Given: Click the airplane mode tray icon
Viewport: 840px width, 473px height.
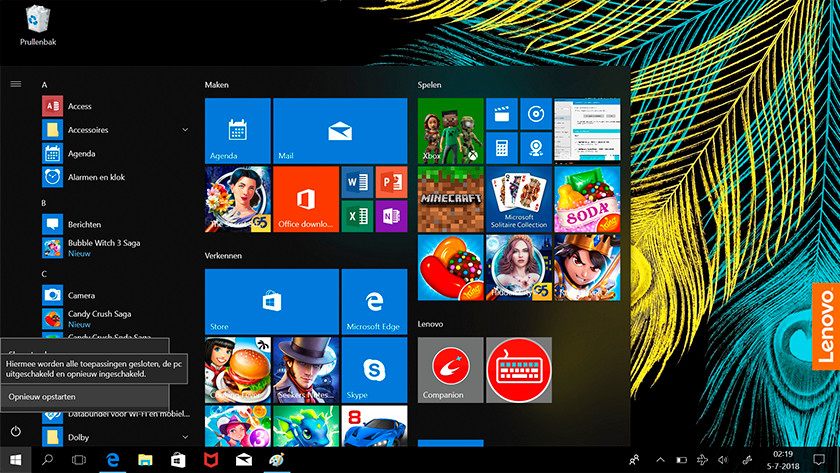Looking at the screenshot, I should pyautogui.click(x=702, y=460).
